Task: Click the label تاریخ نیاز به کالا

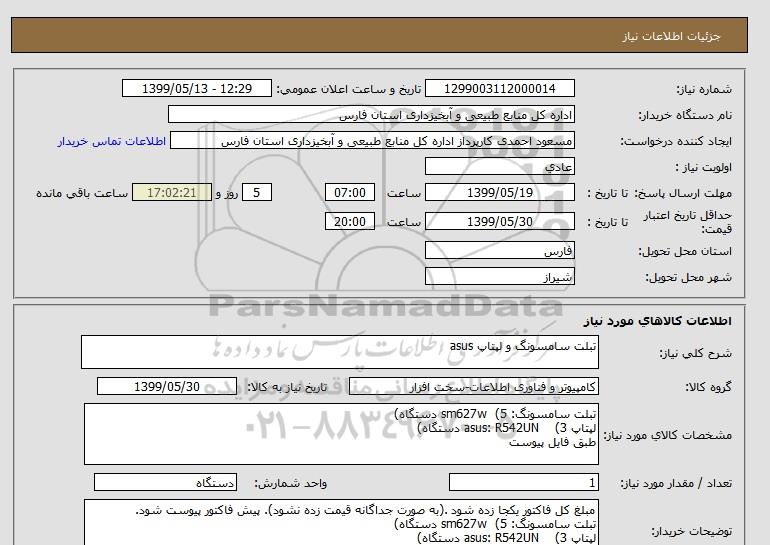Action: pos(287,387)
